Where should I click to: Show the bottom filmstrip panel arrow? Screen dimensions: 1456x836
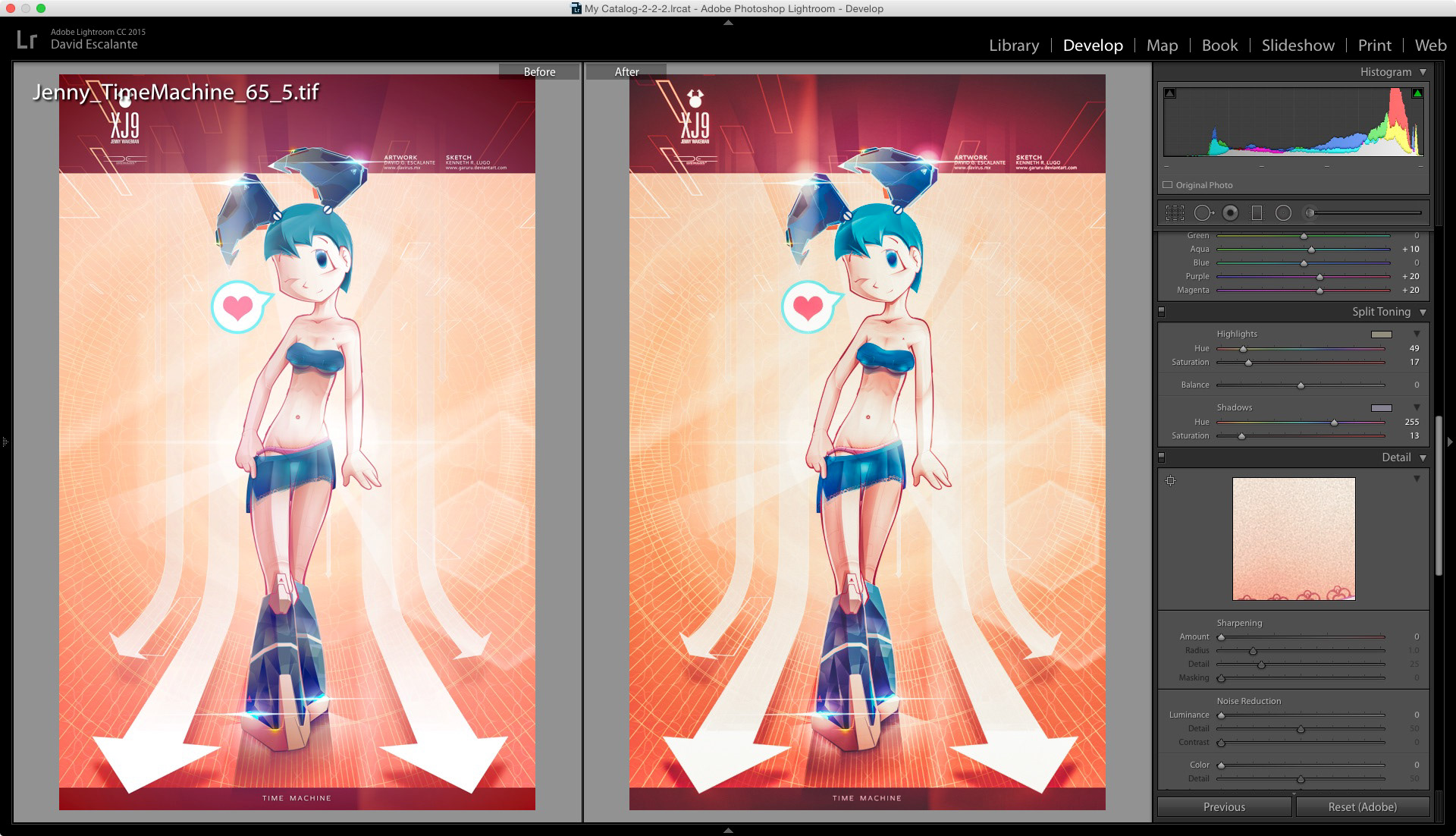728,831
